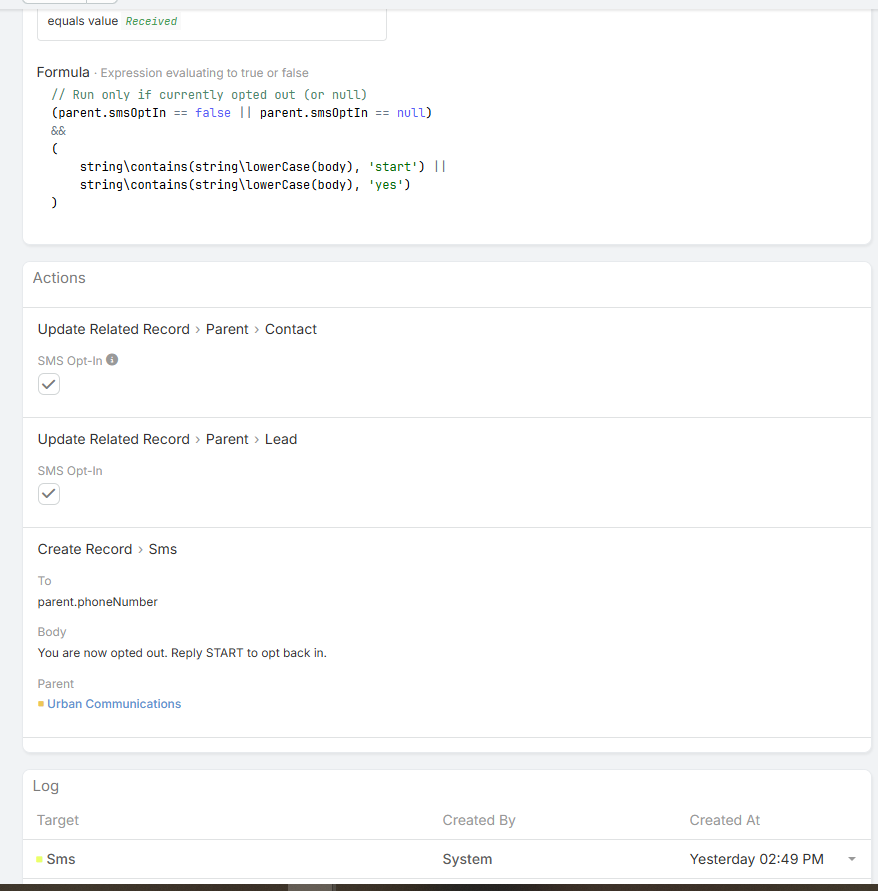The height and width of the screenshot is (891, 878).
Task: Open the Urban Communications parent link
Action: [x=114, y=704]
